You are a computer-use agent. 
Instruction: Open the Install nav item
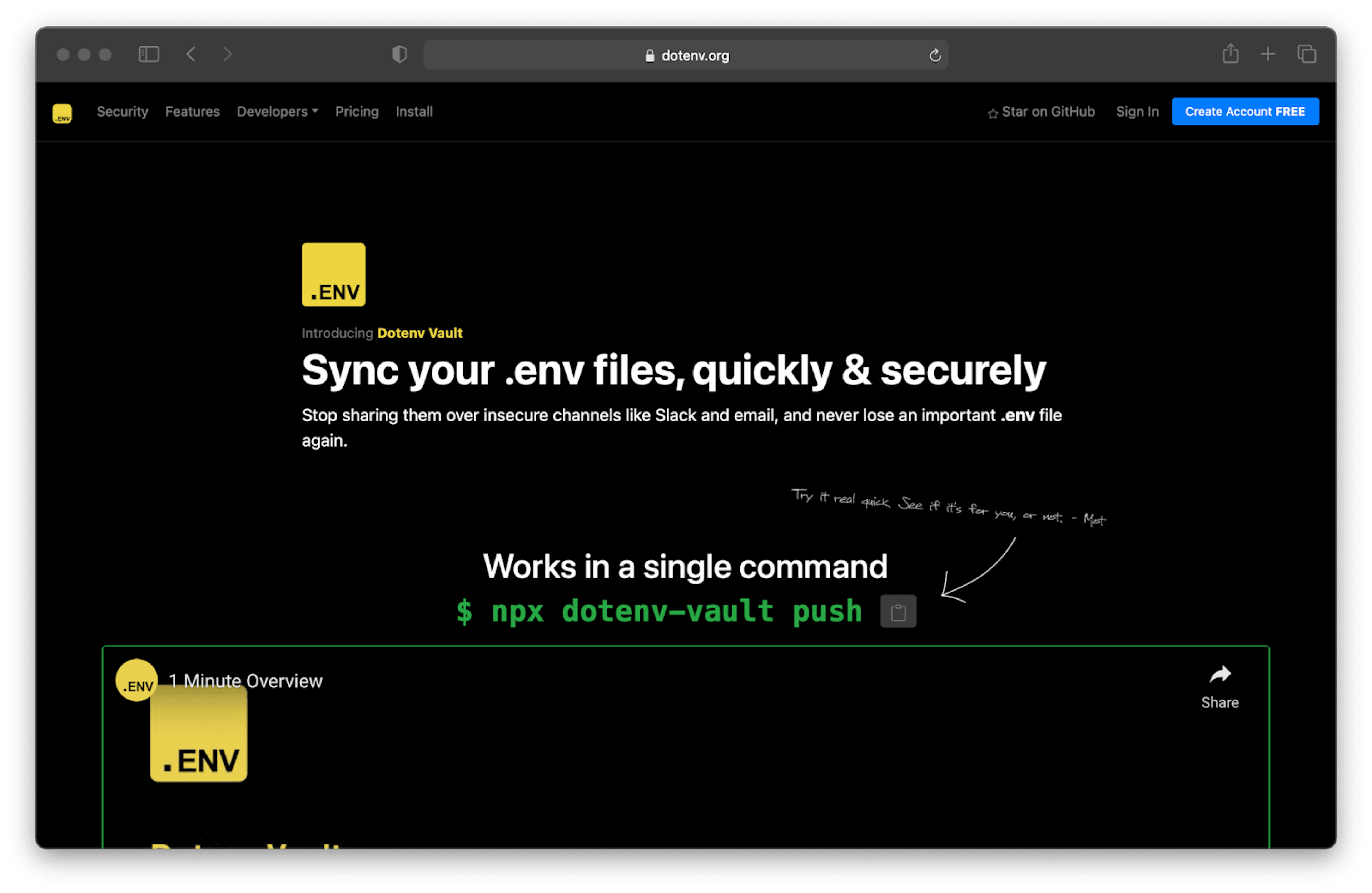coord(414,111)
